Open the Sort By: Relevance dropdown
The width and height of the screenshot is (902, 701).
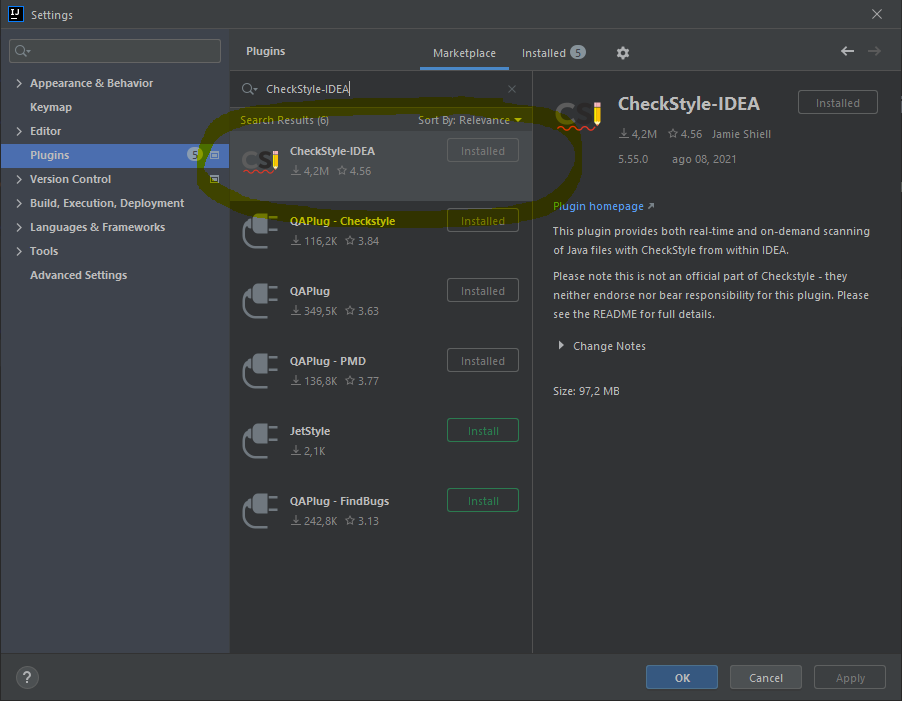coord(469,120)
